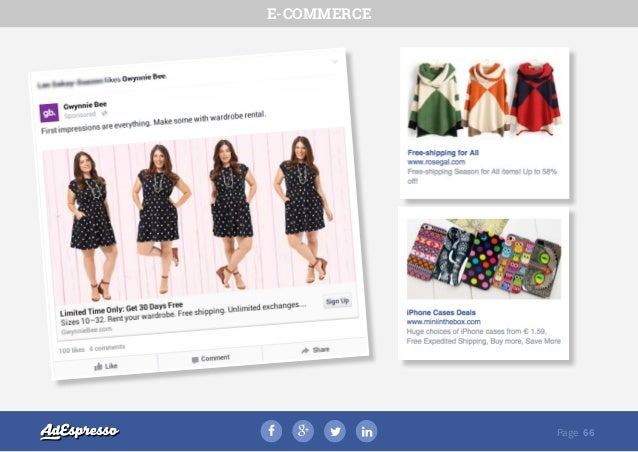This screenshot has width=638, height=452.
Task: Click the Sign Up button on ad
Action: [x=337, y=301]
